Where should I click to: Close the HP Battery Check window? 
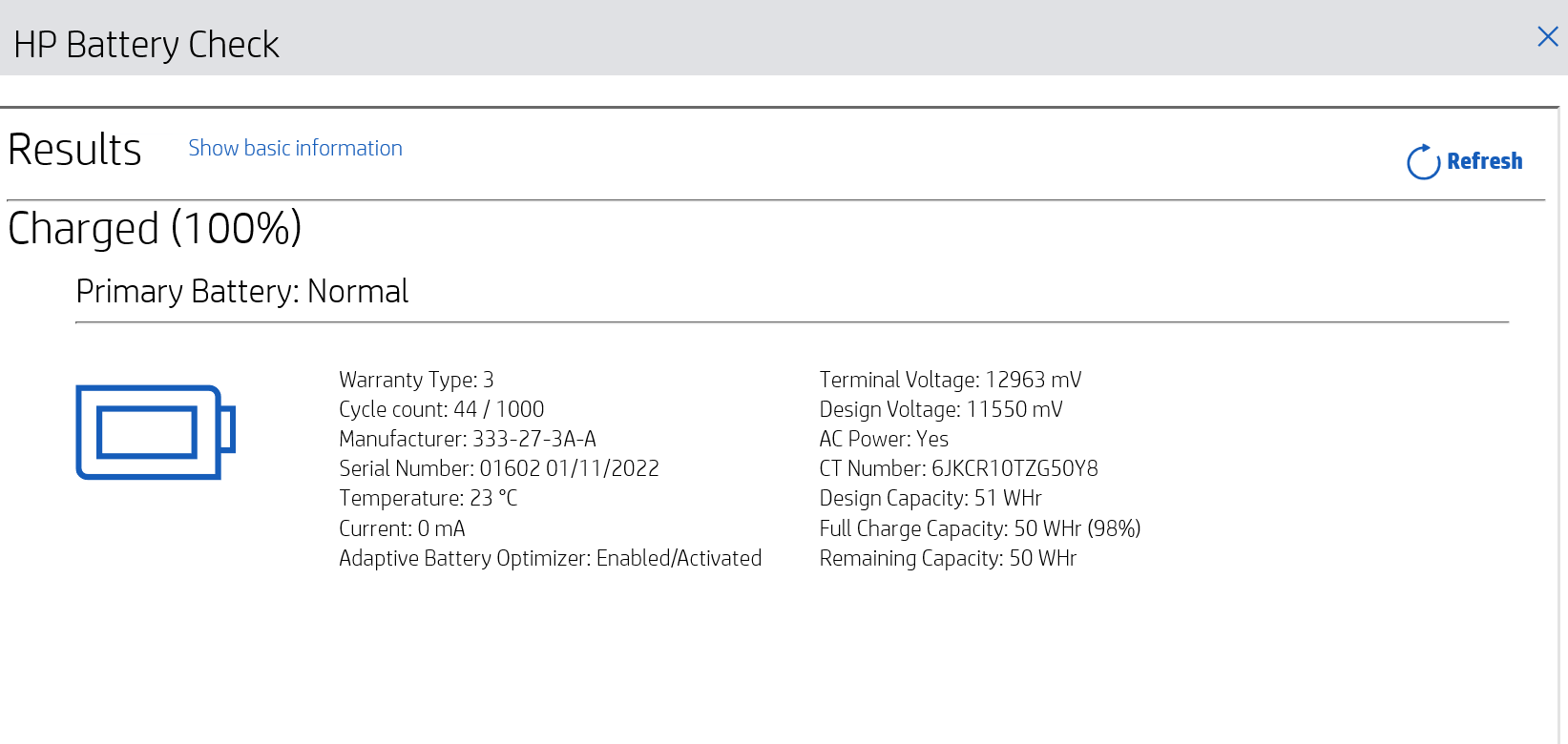pyautogui.click(x=1547, y=36)
